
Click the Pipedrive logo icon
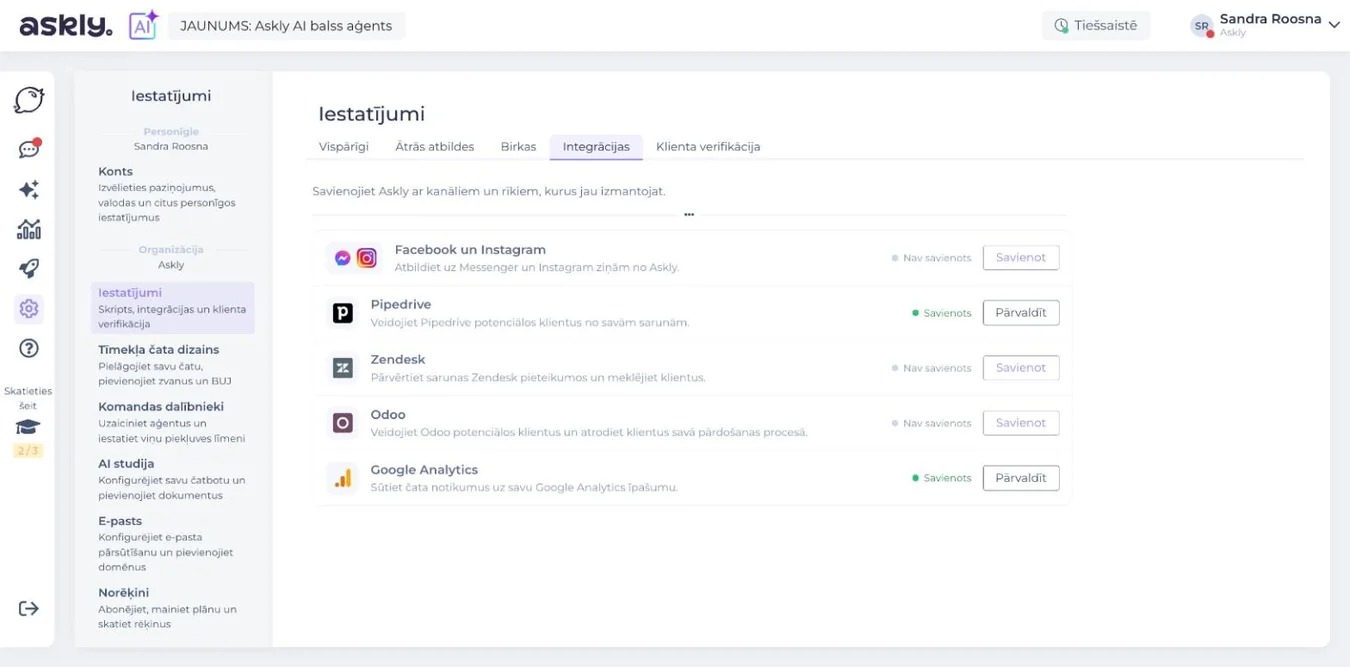[343, 313]
